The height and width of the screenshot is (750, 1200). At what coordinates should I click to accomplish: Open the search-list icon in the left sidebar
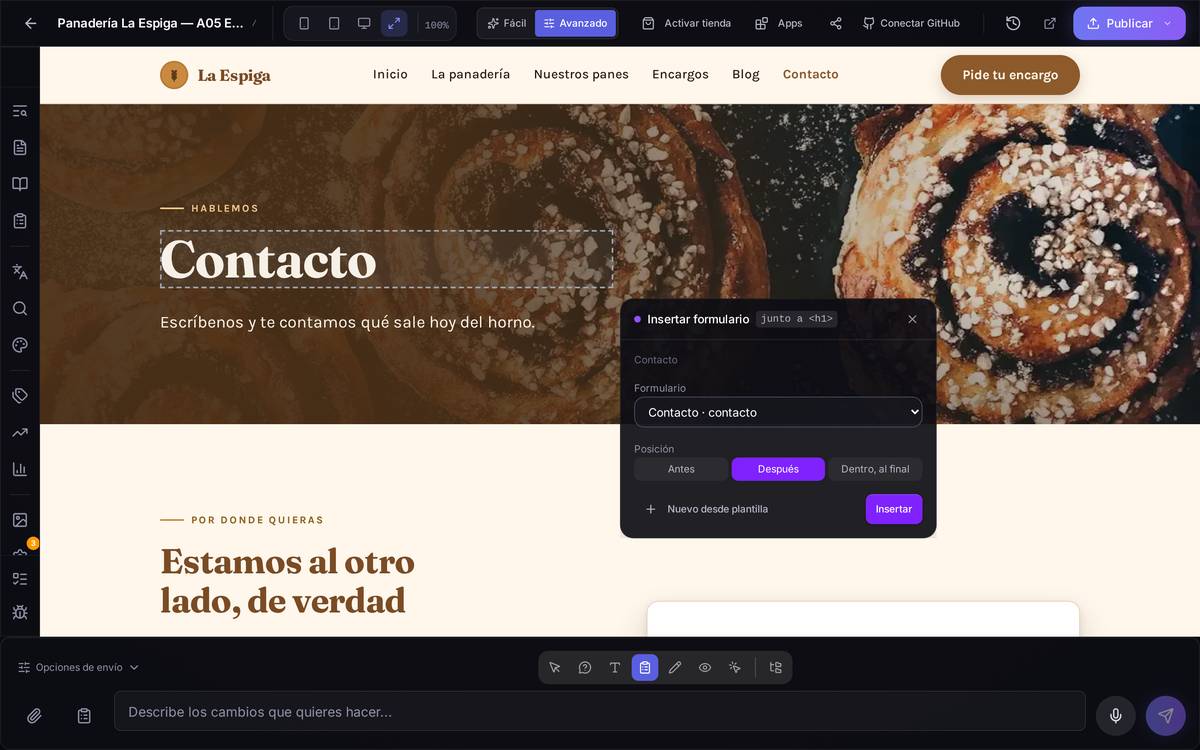click(x=20, y=111)
